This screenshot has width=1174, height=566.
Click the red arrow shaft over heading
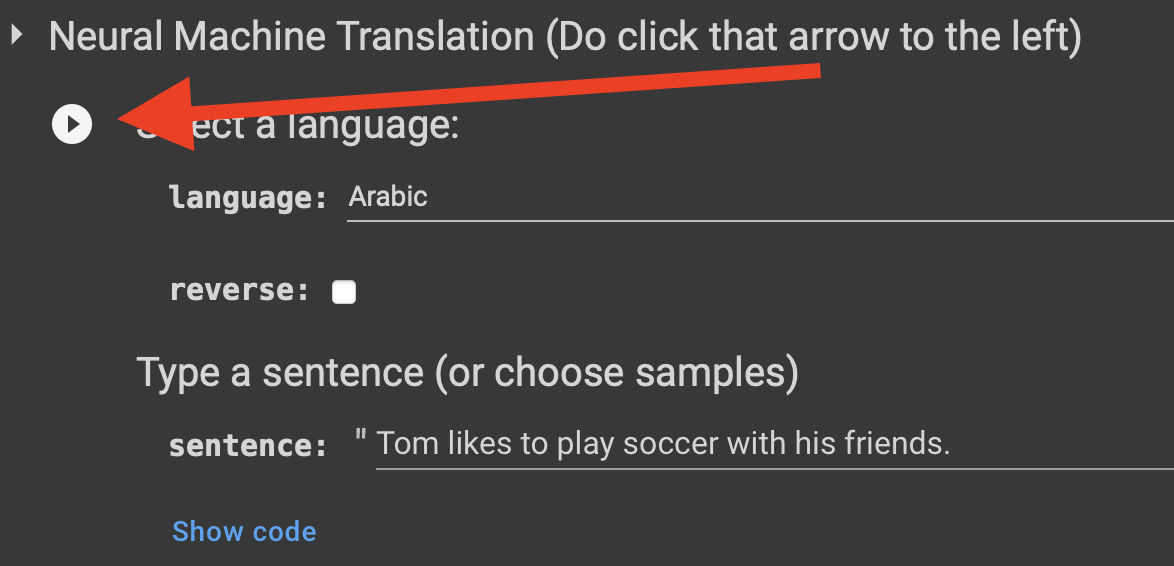509,88
